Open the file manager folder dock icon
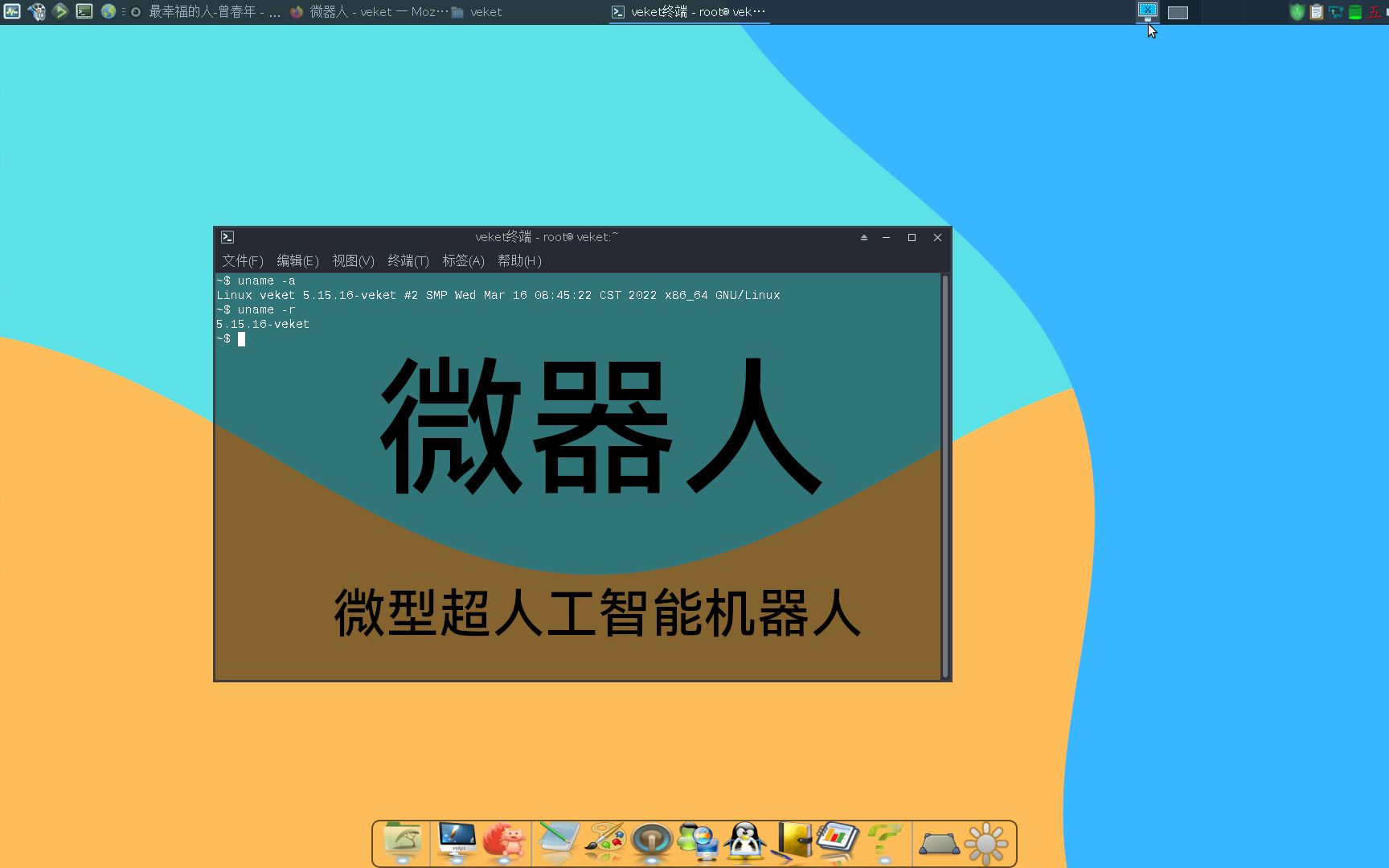Viewport: 1389px width, 868px height. (x=403, y=843)
